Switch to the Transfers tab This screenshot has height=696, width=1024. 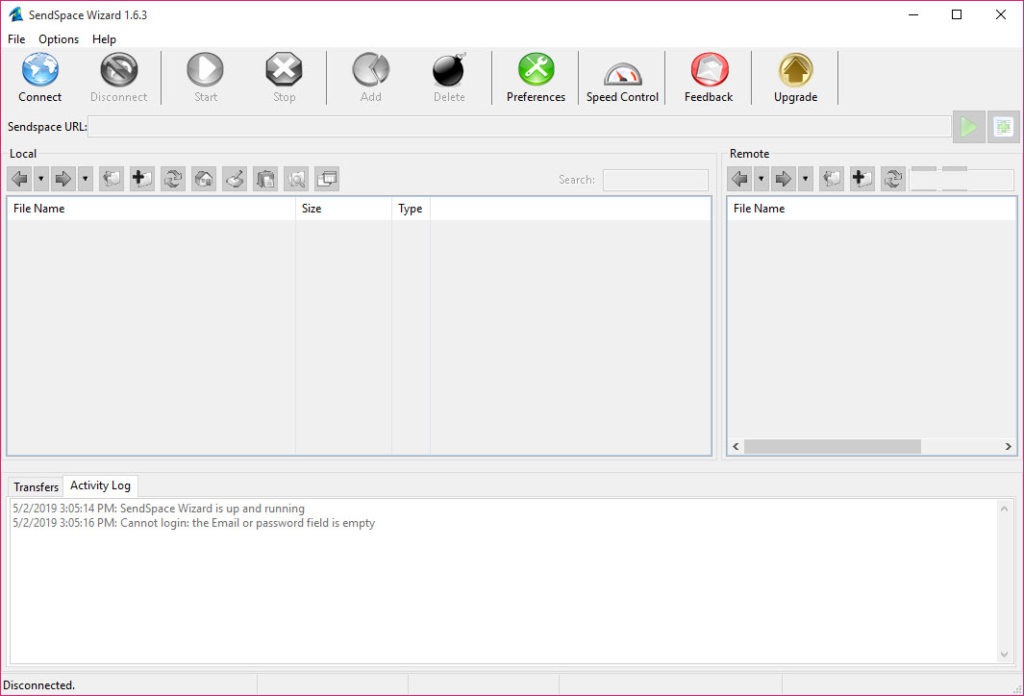(36, 487)
